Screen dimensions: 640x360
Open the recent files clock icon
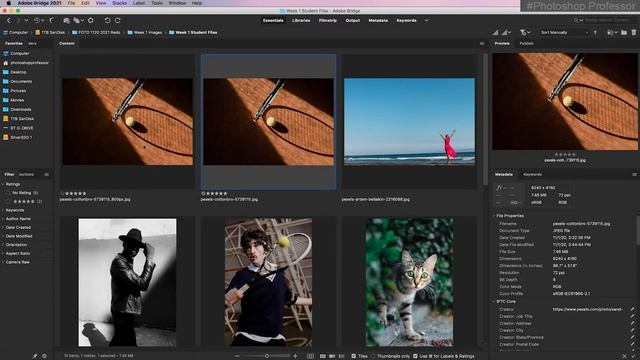pyautogui.click(x=37, y=20)
